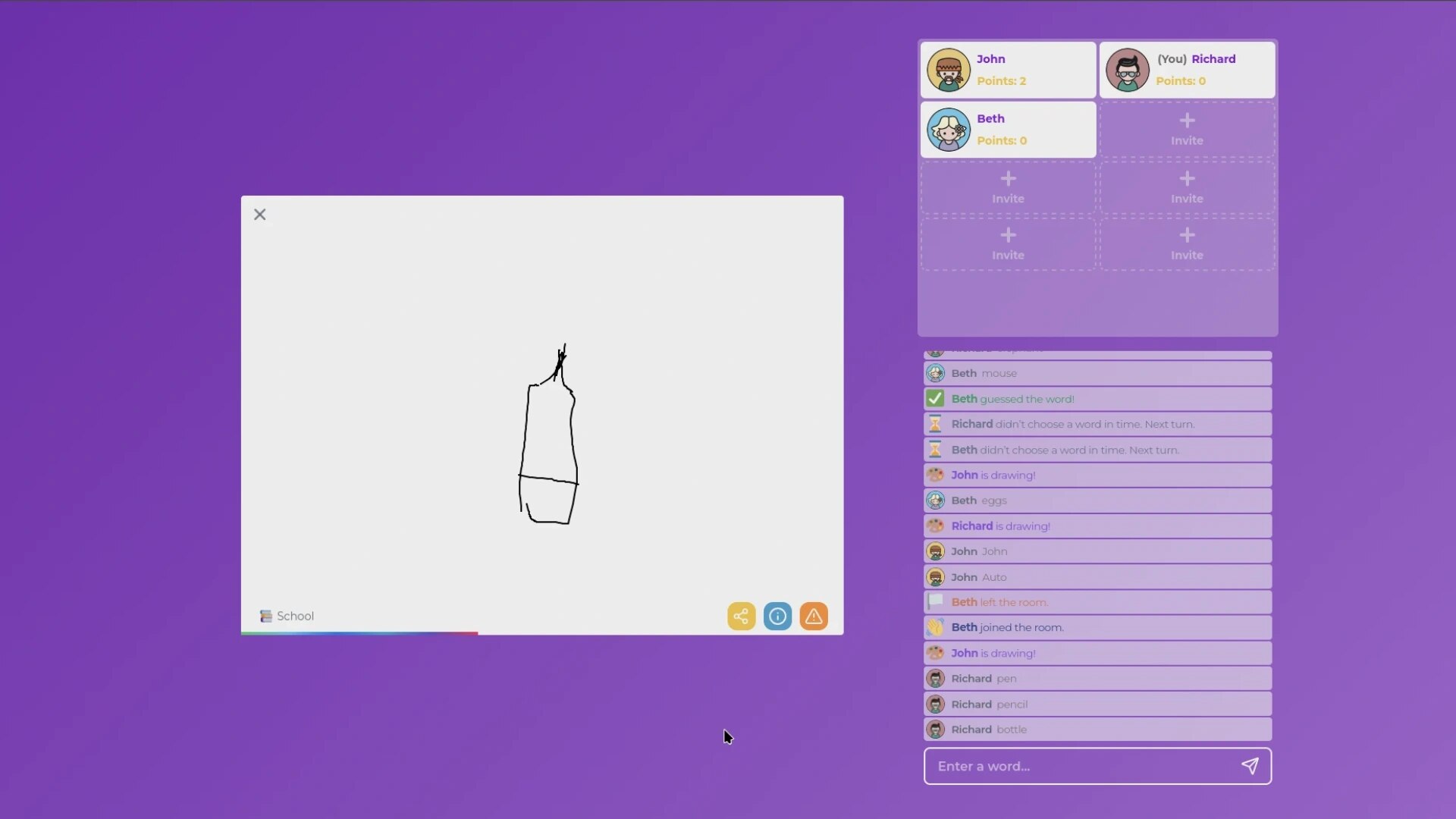The image size is (1456, 819).
Task: Click Beth's avatar in the player list
Action: coord(948,130)
